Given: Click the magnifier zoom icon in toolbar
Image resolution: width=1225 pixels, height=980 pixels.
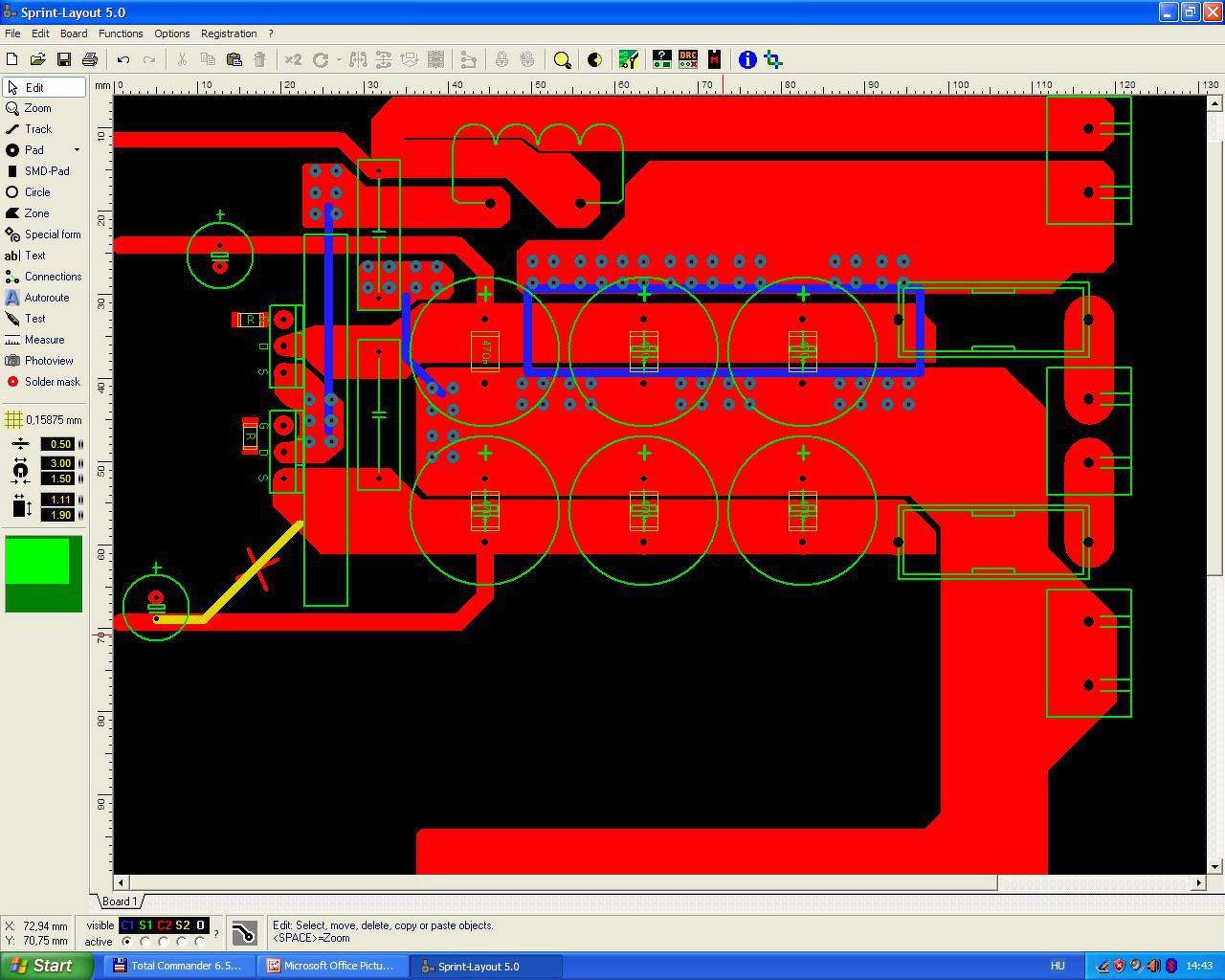Looking at the screenshot, I should coord(563,60).
